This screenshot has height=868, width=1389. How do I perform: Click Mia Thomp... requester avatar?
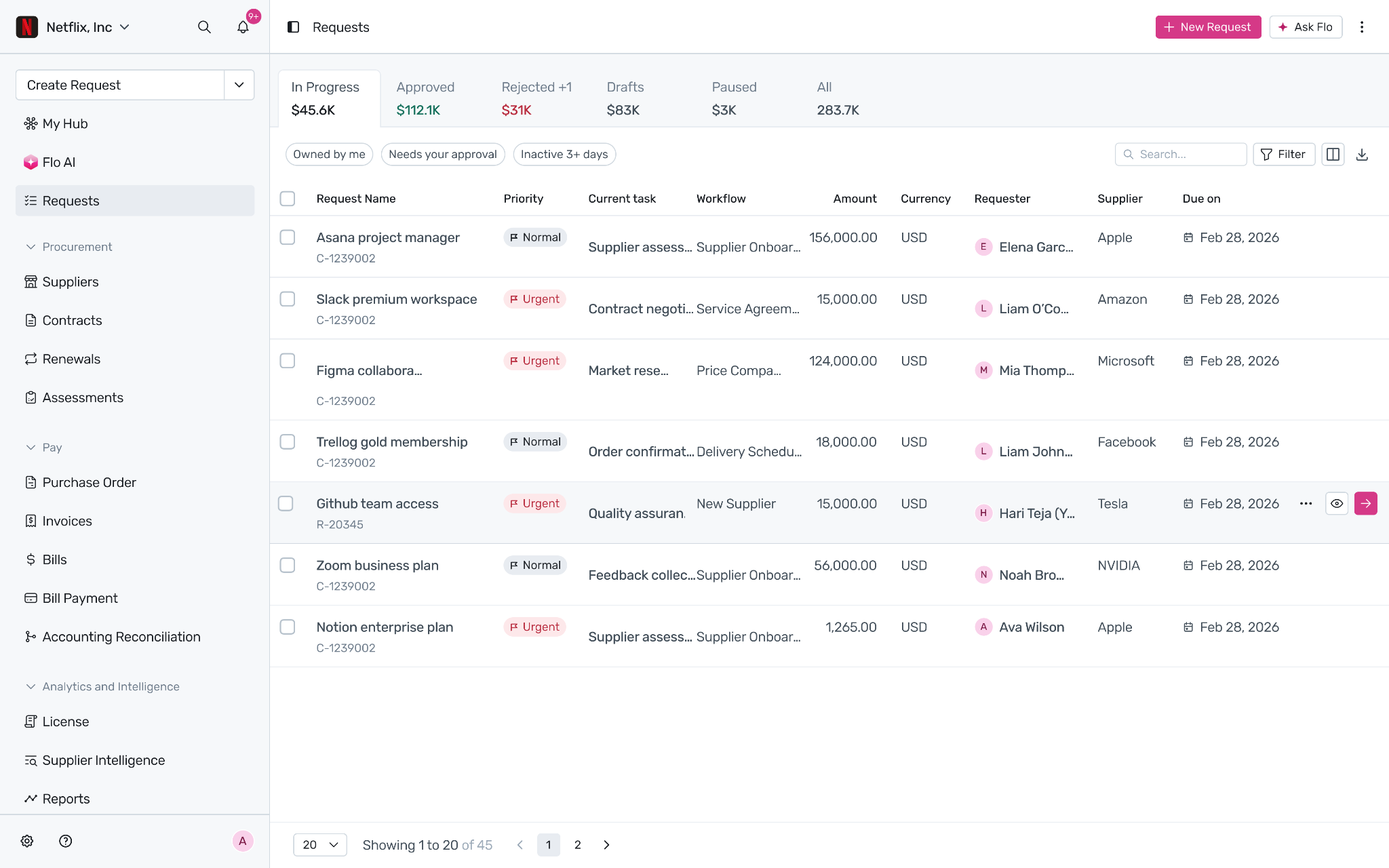pyautogui.click(x=983, y=370)
